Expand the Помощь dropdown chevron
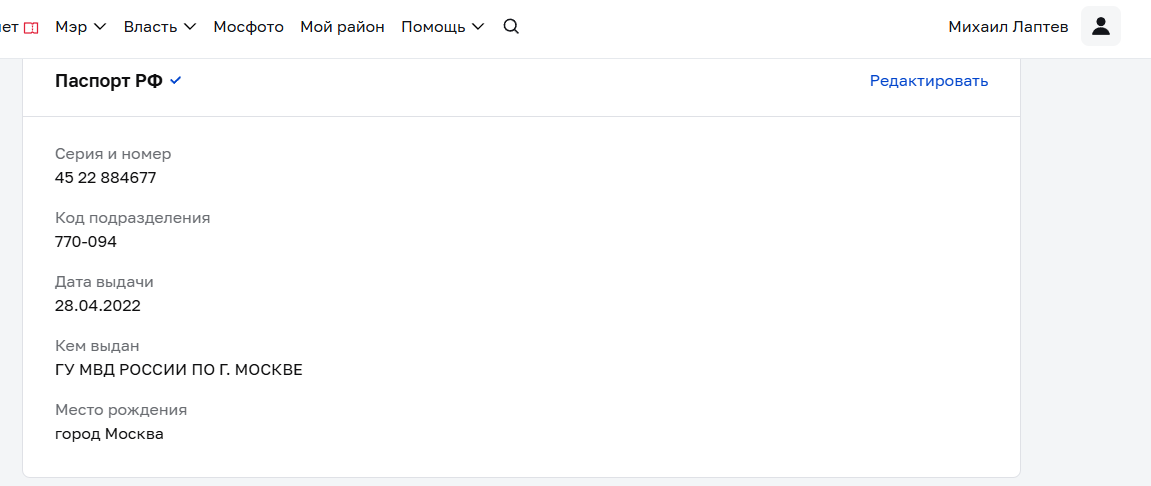The width and height of the screenshot is (1151, 486). pos(478,27)
